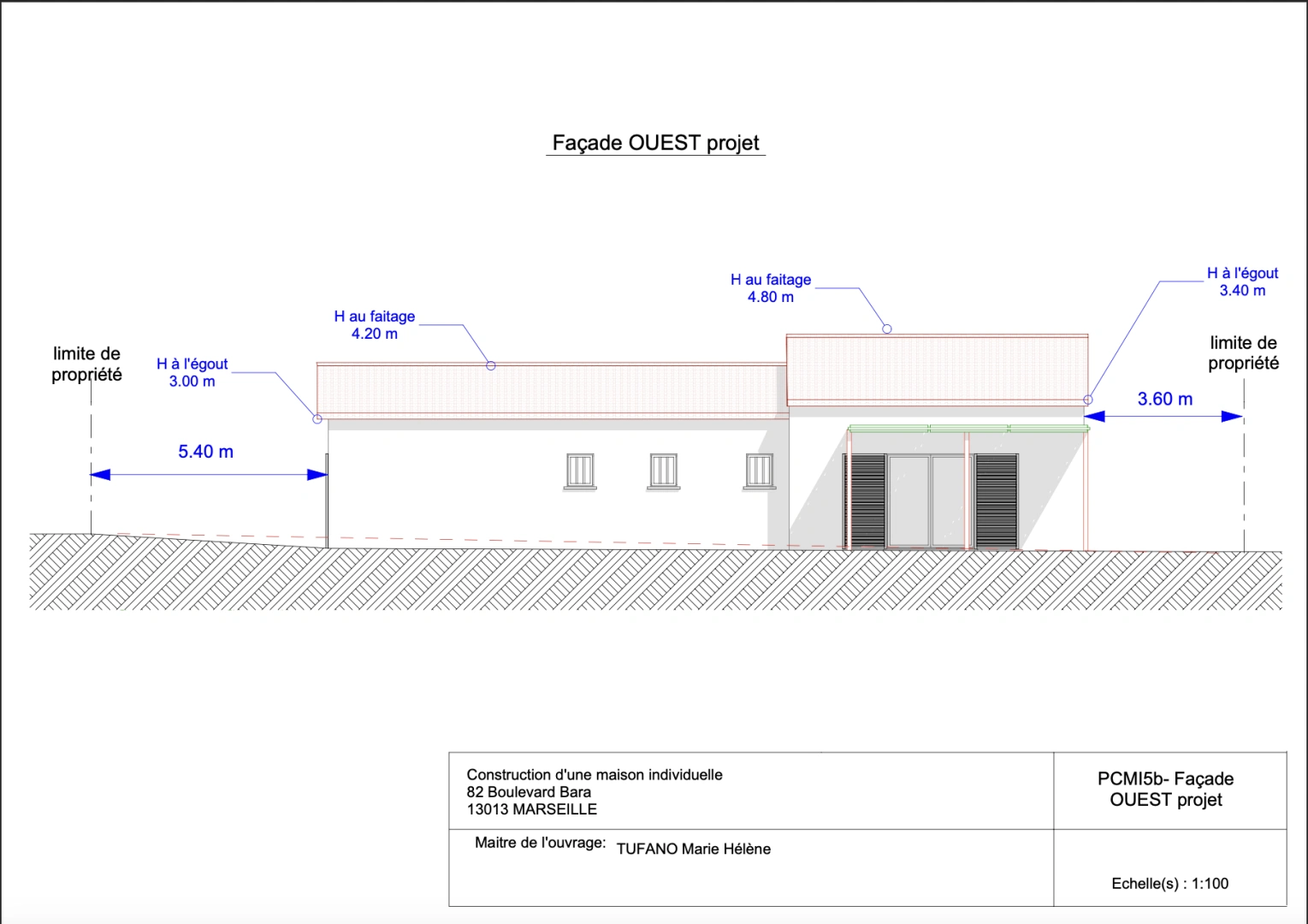
Task: Click the 'H à l'égout 3.40 m' annotation
Action: 1242,281
